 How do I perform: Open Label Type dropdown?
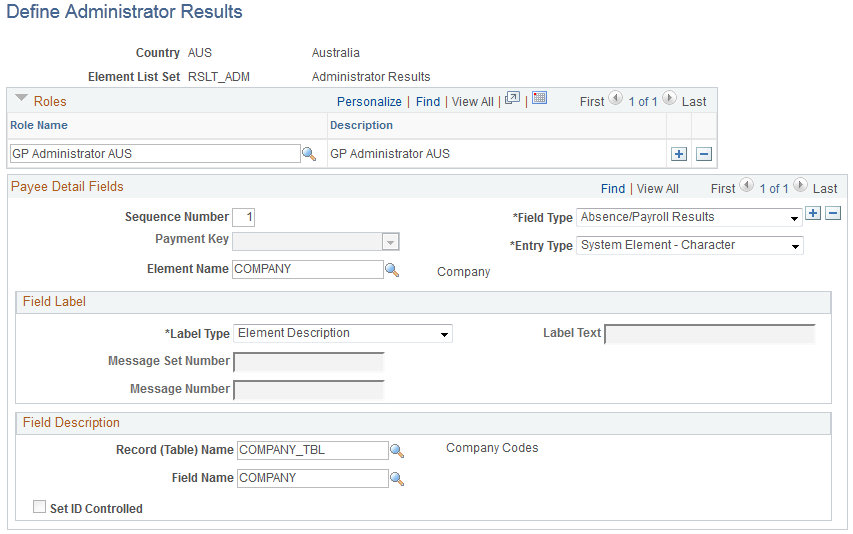coord(343,333)
